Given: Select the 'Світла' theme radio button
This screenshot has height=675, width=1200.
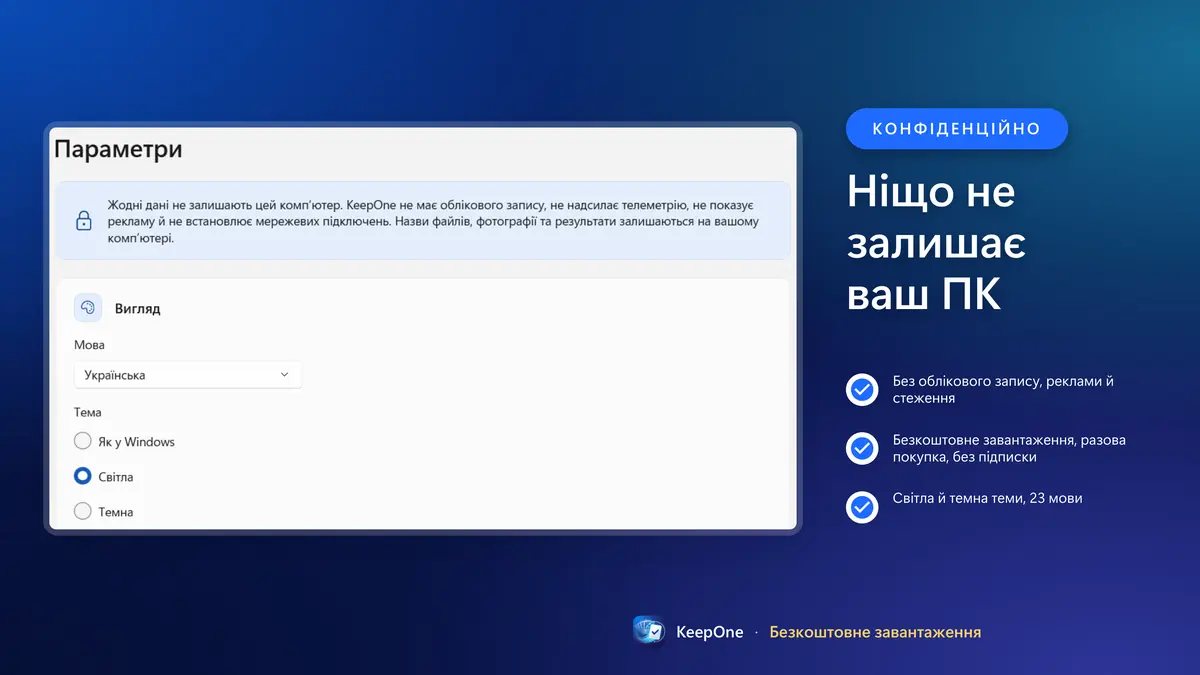Looking at the screenshot, I should [x=83, y=476].
